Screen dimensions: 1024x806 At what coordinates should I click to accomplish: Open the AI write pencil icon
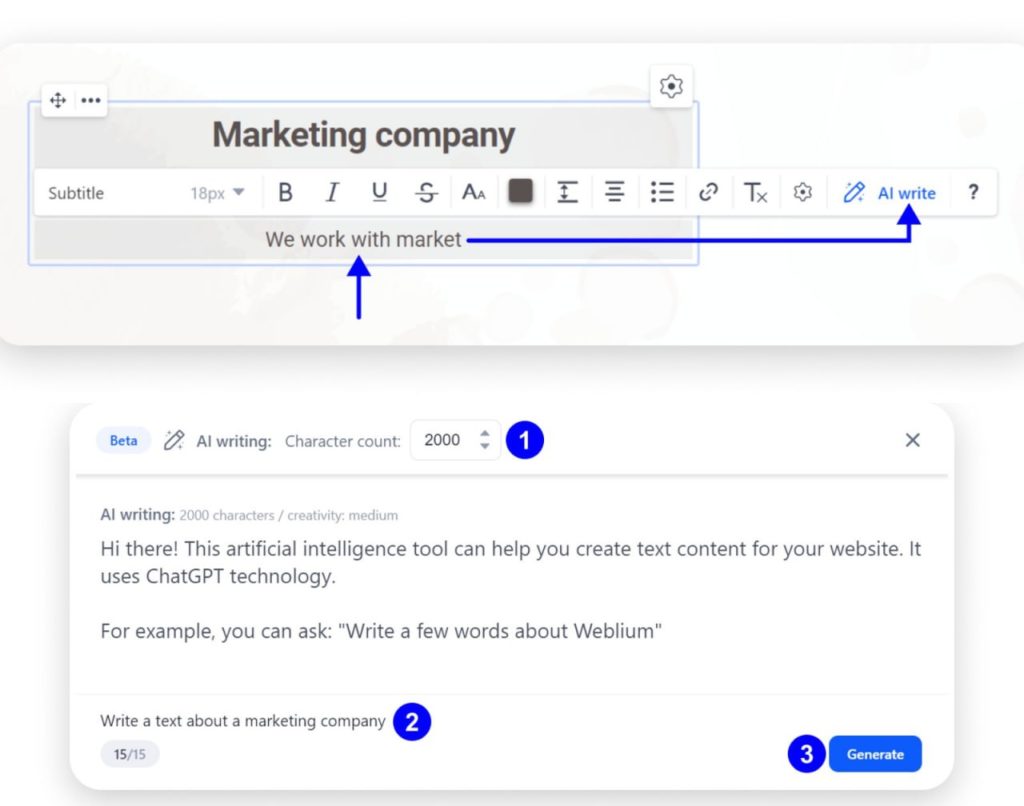click(853, 192)
